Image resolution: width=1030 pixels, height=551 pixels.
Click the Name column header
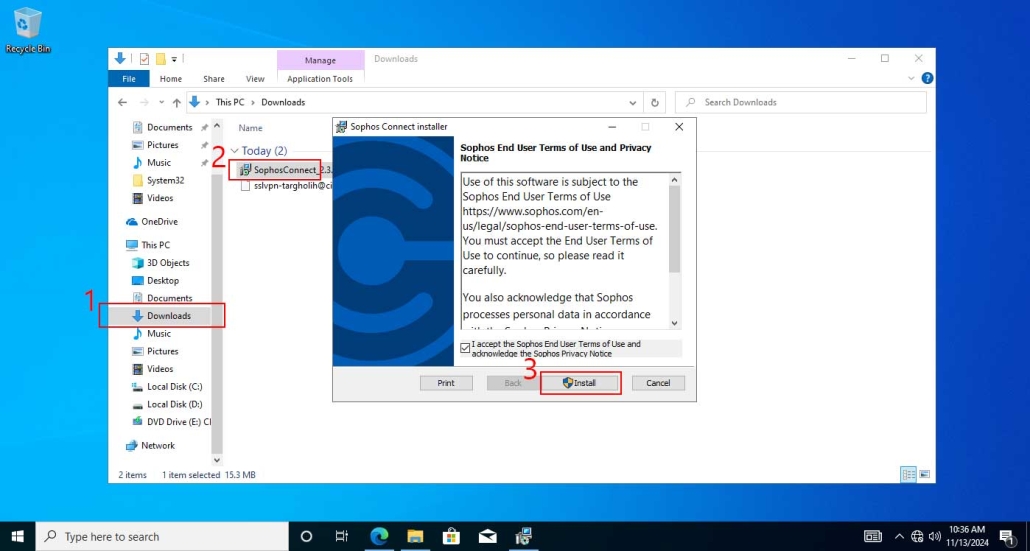(250, 128)
